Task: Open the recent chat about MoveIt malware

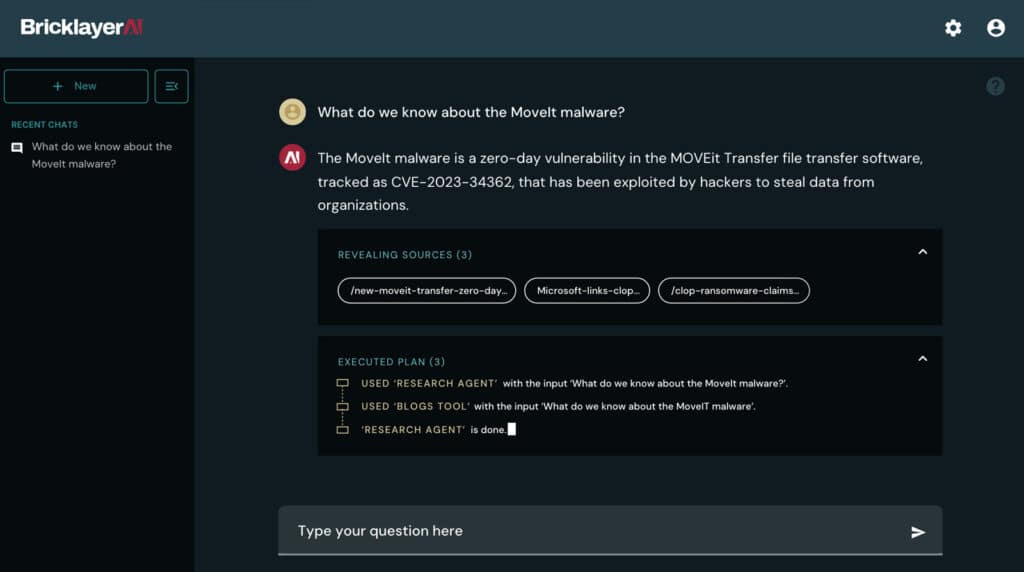Action: click(101, 155)
